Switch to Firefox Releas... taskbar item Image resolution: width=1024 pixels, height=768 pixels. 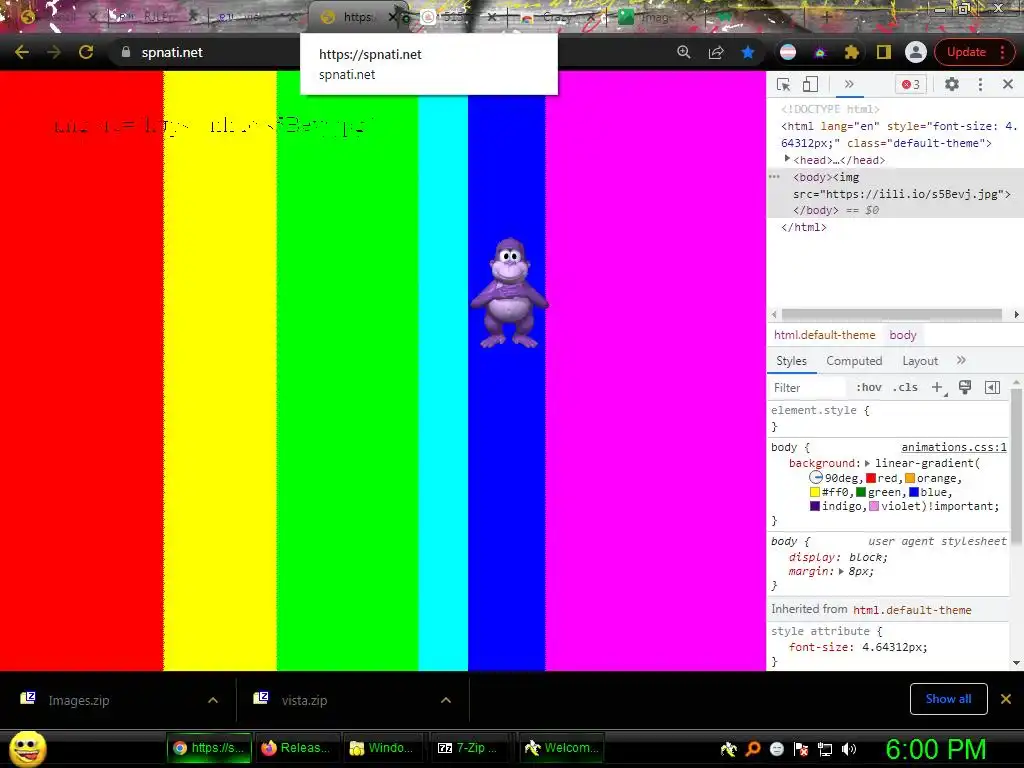coord(296,748)
